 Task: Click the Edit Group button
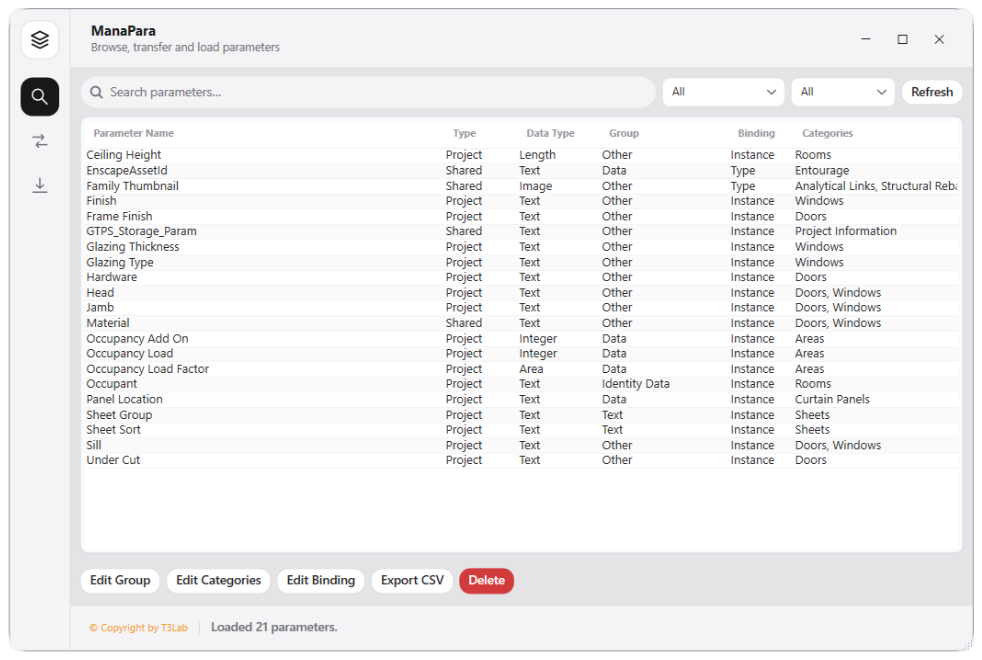pos(120,580)
